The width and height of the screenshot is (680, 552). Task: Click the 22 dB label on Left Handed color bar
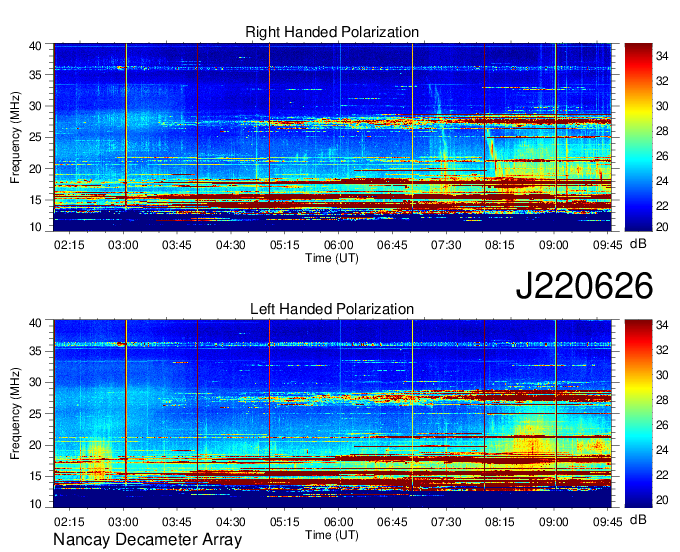point(662,475)
